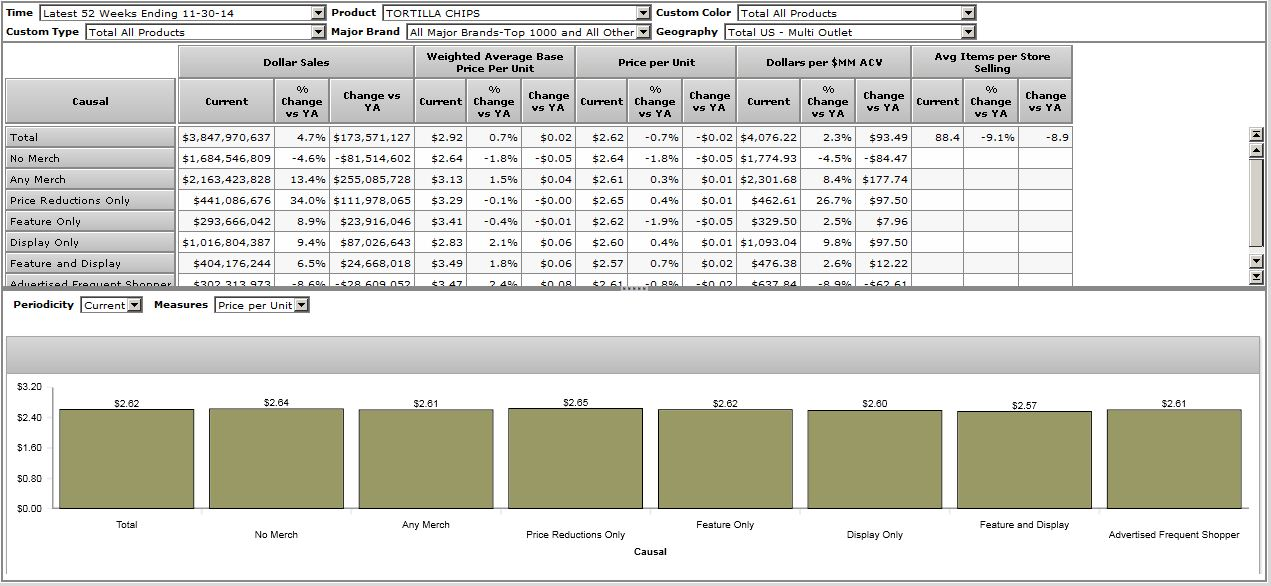This screenshot has height=586, width=1271.
Task: Expand the Geography dropdown
Action: (x=967, y=32)
